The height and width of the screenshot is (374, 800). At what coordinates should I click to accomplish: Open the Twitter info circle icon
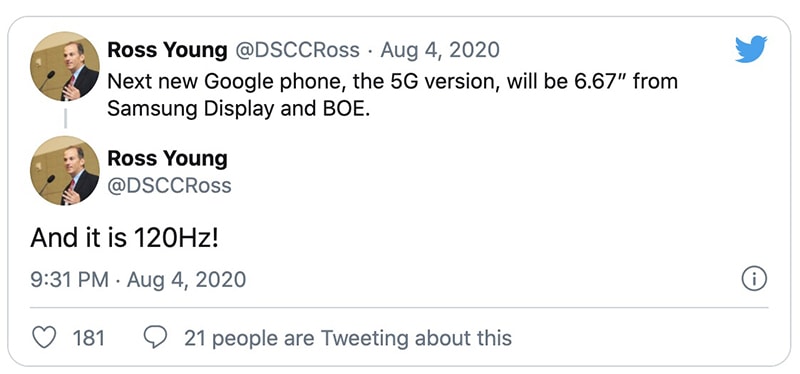[x=754, y=279]
